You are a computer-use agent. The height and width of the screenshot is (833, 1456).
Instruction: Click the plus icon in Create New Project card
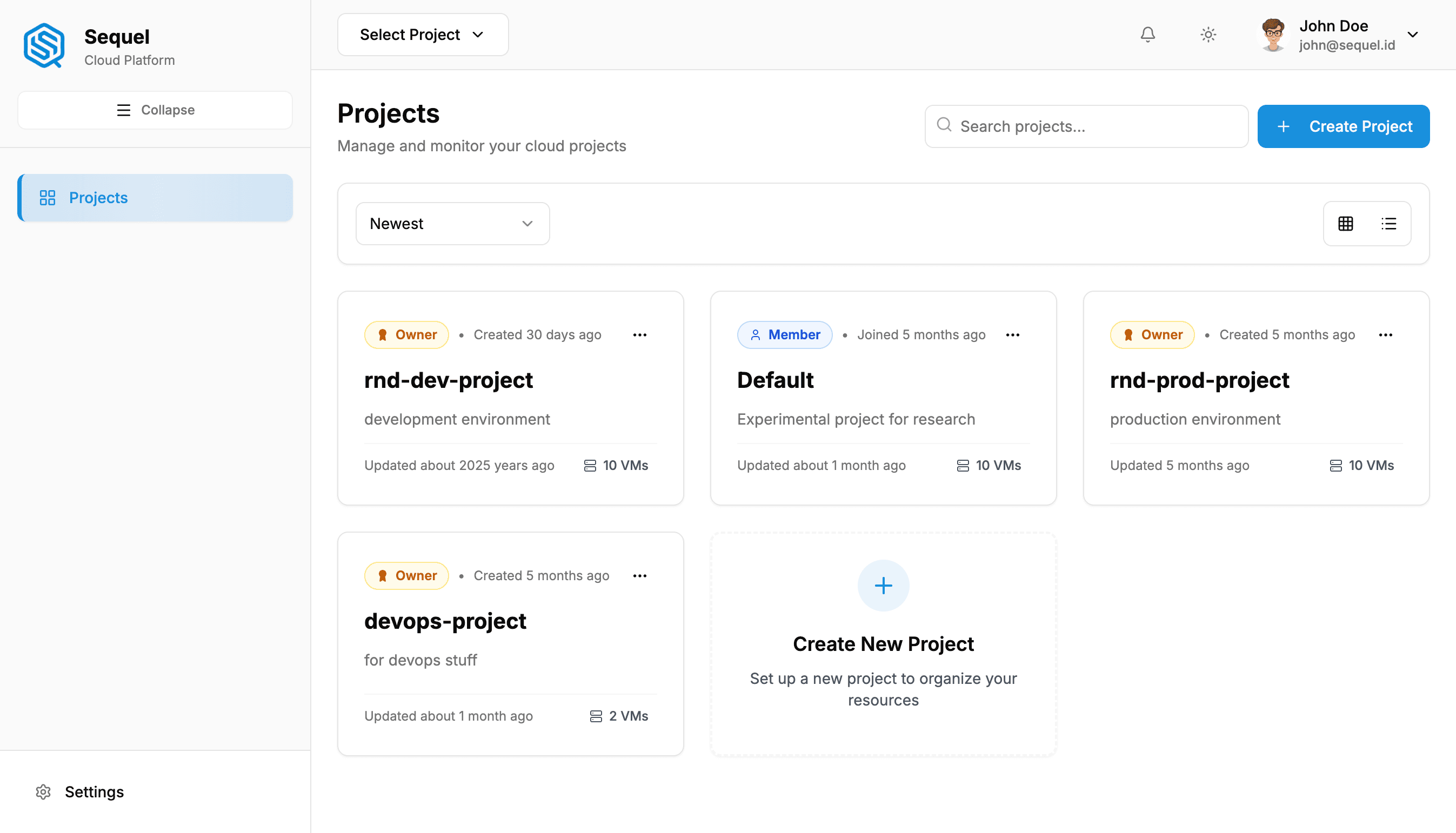[883, 585]
